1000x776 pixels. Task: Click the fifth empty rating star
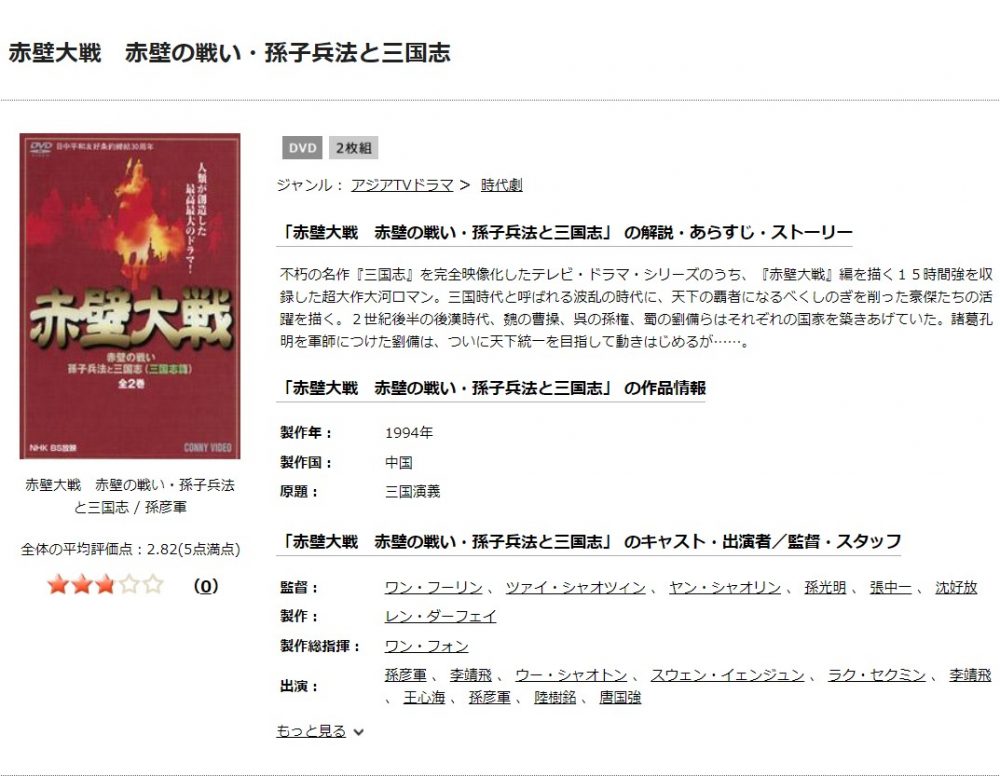tap(153, 585)
